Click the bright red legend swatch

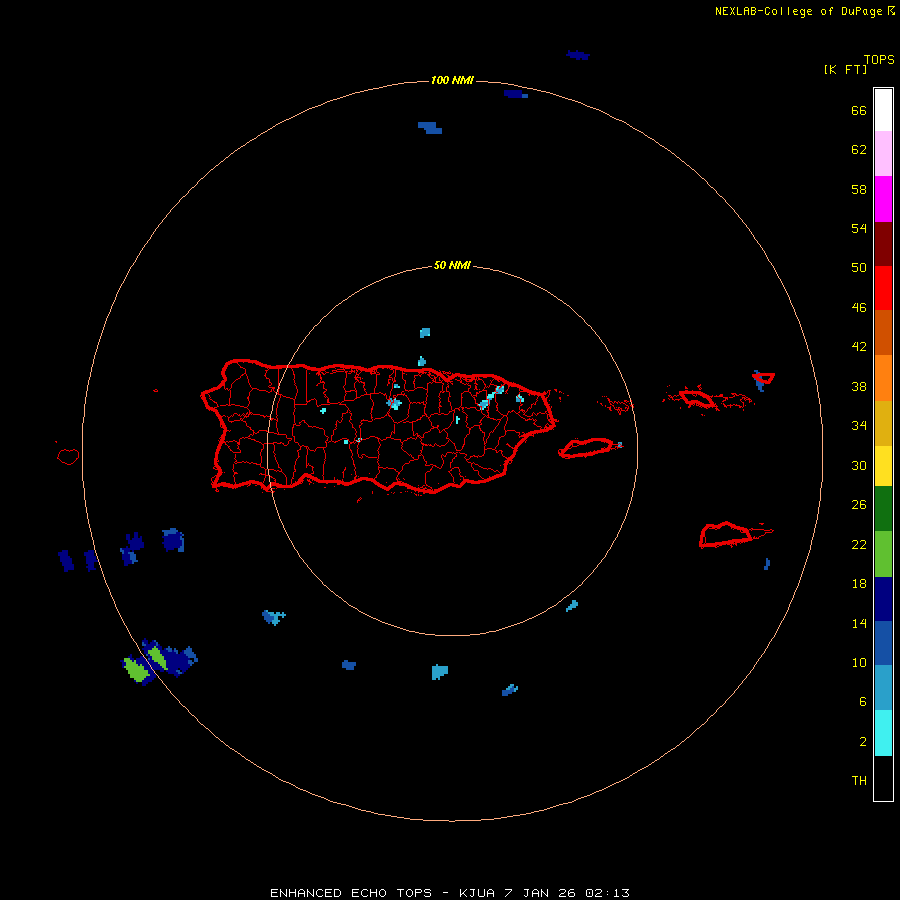point(883,288)
